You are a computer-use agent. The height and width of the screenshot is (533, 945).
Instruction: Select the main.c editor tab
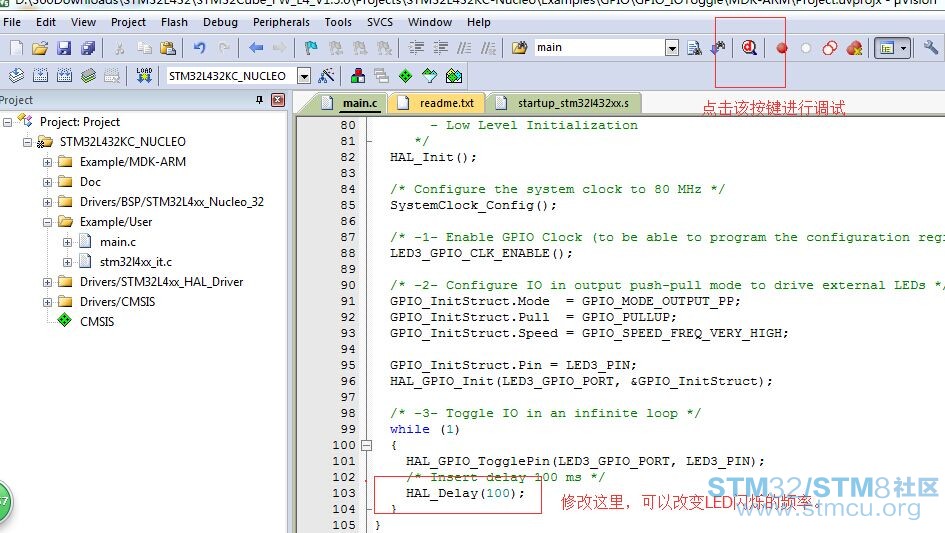(351, 103)
